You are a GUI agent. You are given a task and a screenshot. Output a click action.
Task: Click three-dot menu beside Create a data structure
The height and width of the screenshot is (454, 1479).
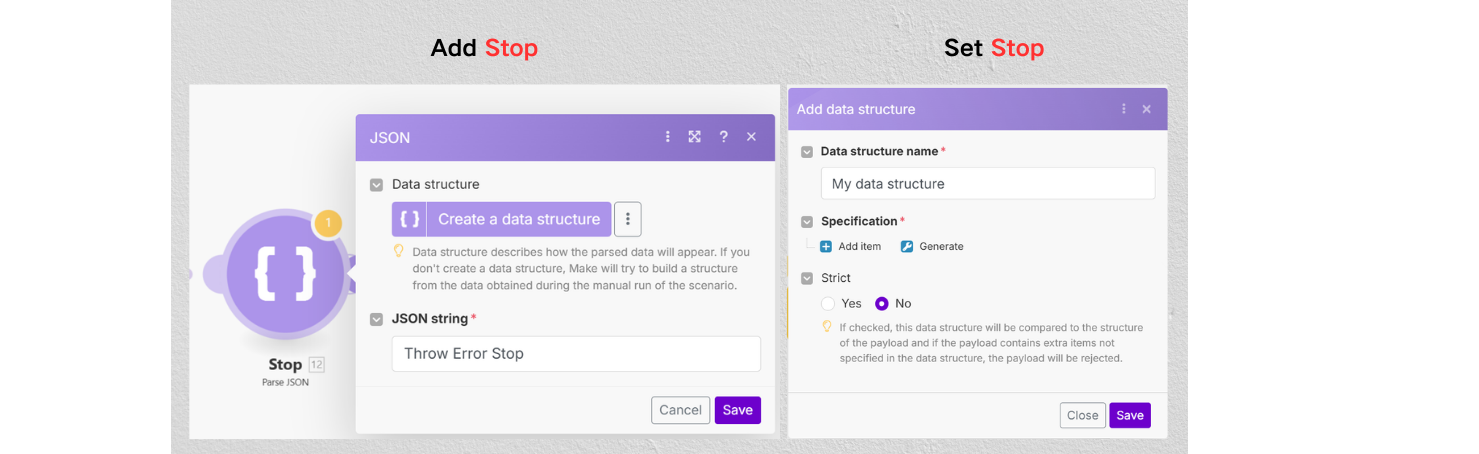point(627,219)
